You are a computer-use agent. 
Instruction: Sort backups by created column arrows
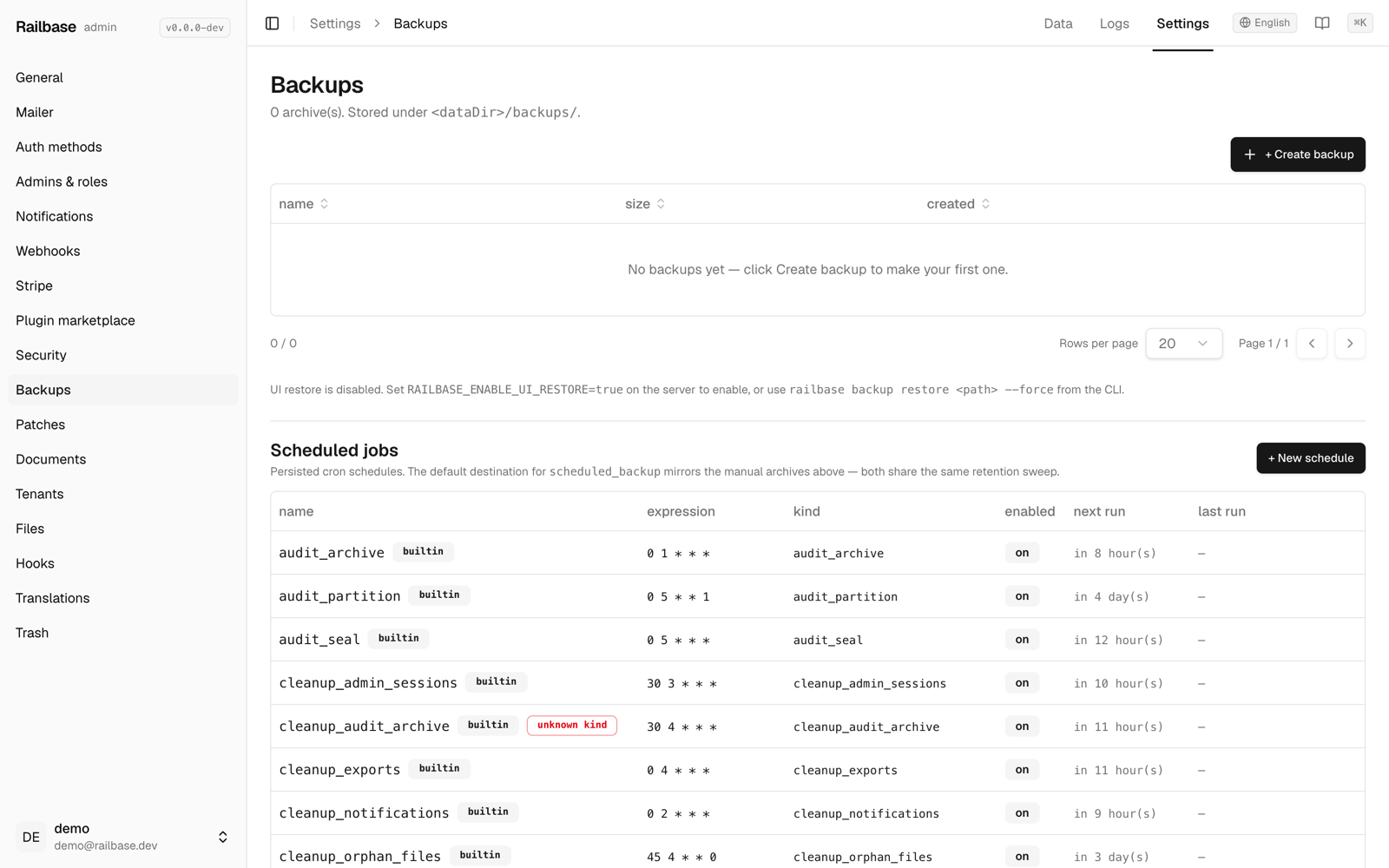click(x=985, y=204)
